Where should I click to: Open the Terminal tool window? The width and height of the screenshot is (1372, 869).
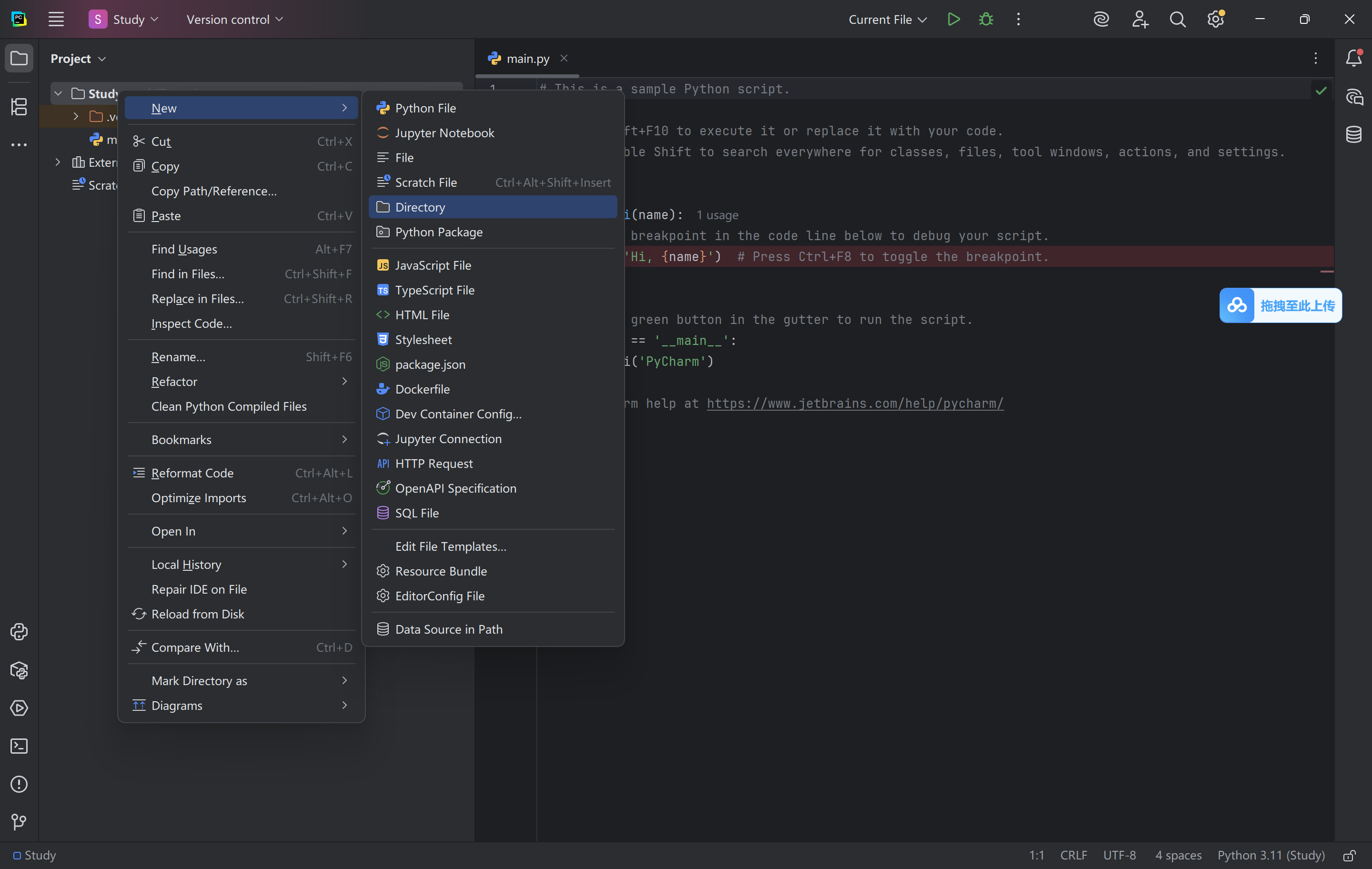point(19,746)
